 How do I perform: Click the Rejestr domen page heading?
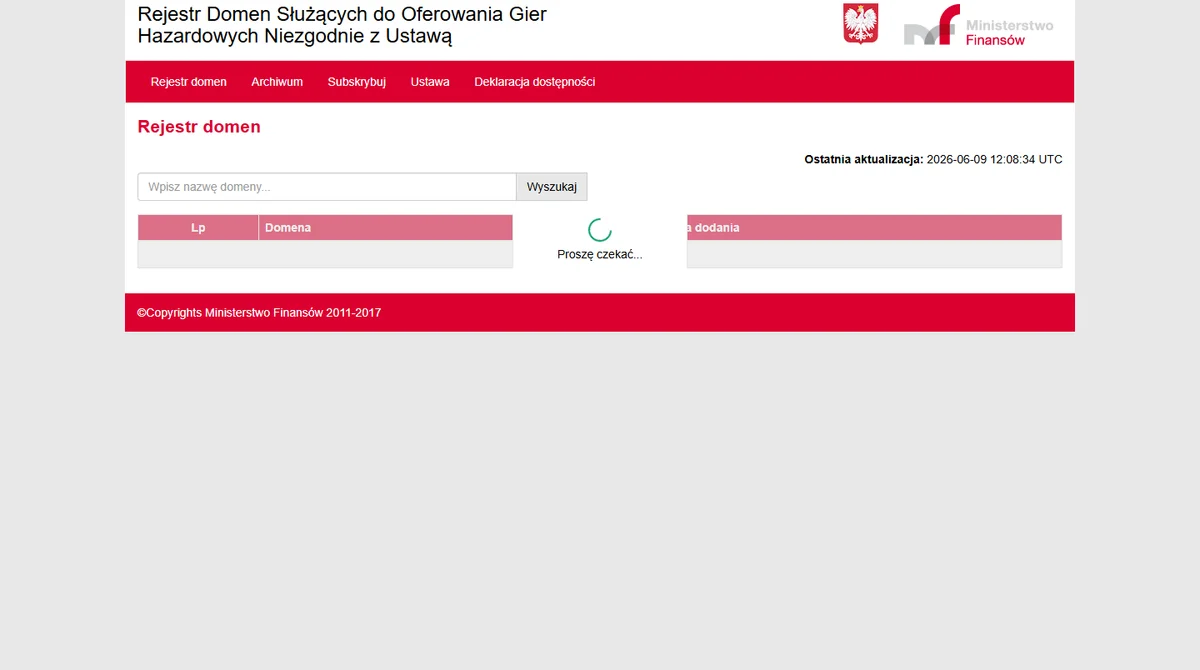point(199,127)
